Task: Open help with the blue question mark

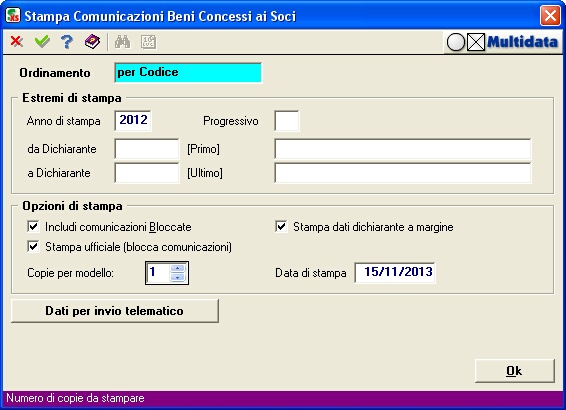Action: pos(67,42)
